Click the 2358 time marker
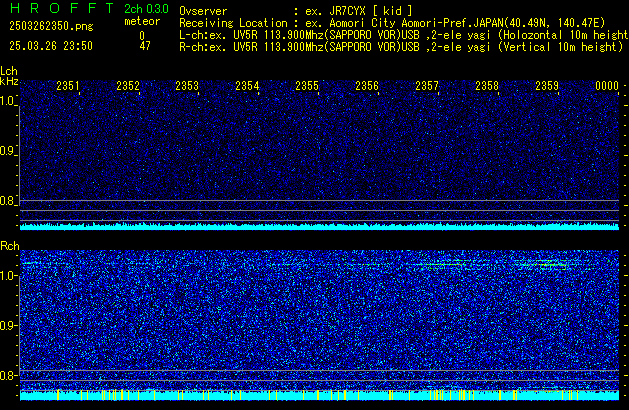The image size is (629, 410). [x=487, y=86]
